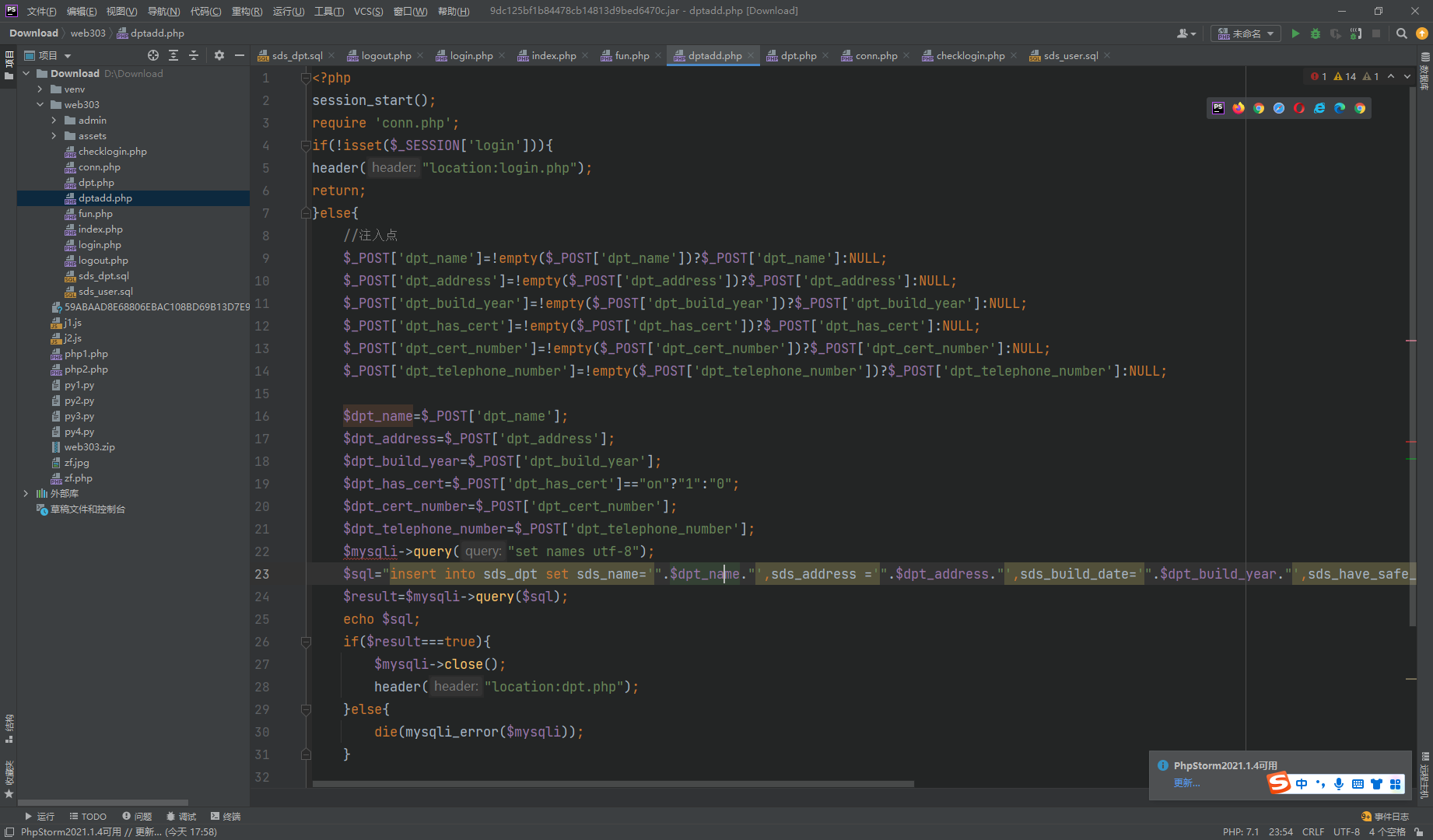Open the user account dropdown in toolbar

(1186, 33)
